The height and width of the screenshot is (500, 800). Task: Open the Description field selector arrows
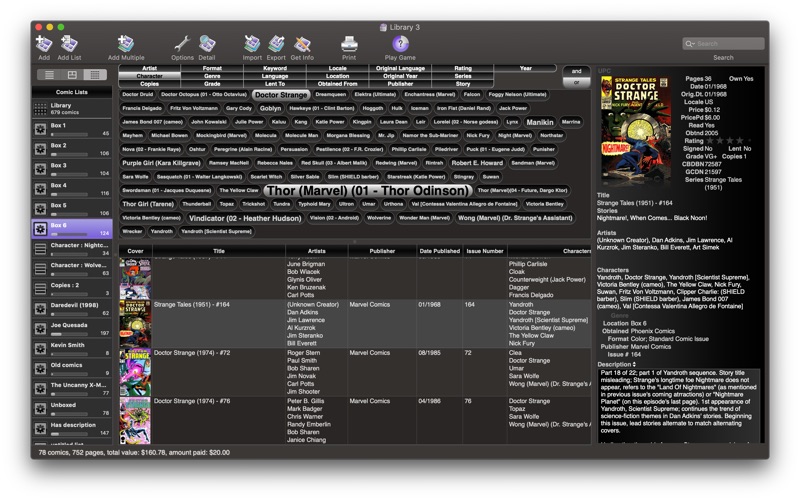pyautogui.click(x=634, y=365)
